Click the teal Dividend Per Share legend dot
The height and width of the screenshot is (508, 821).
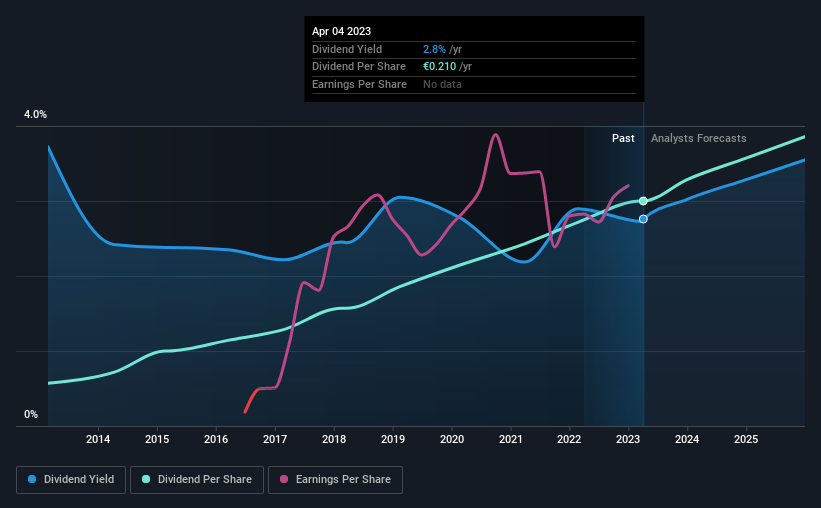[146, 479]
